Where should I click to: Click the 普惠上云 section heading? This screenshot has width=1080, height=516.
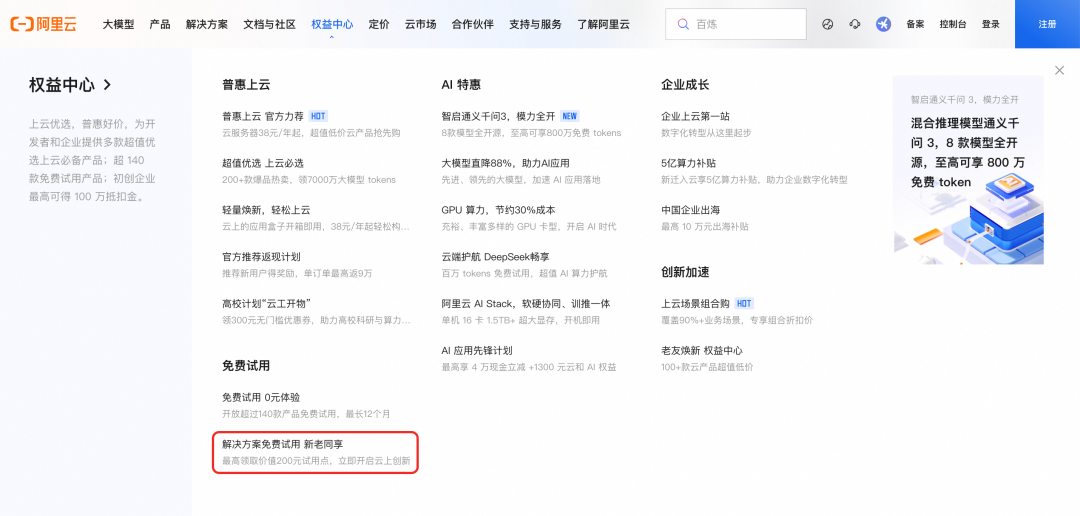click(x=246, y=85)
